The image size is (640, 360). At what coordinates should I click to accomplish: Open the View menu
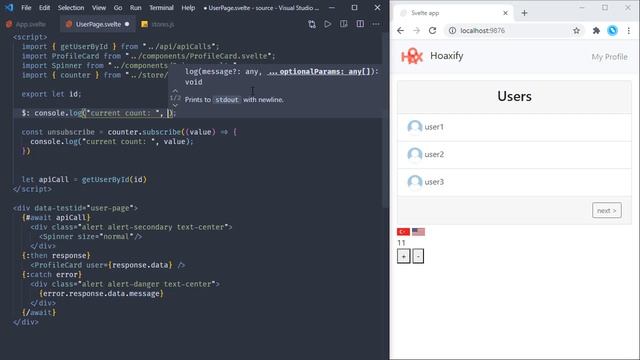point(99,8)
